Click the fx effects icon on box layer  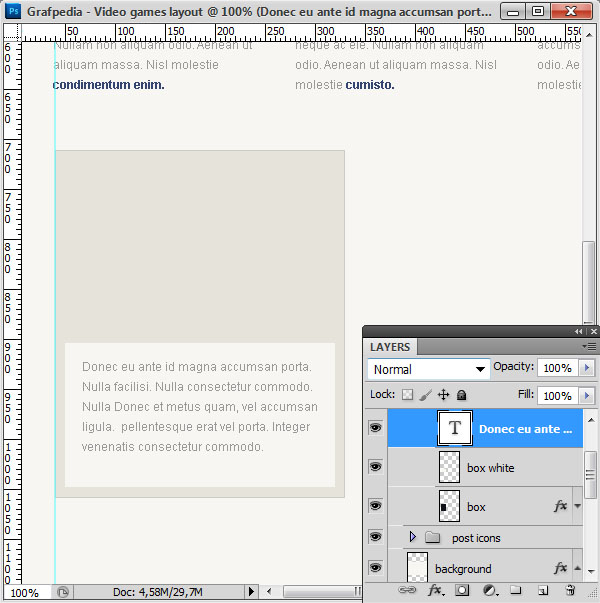(561, 506)
